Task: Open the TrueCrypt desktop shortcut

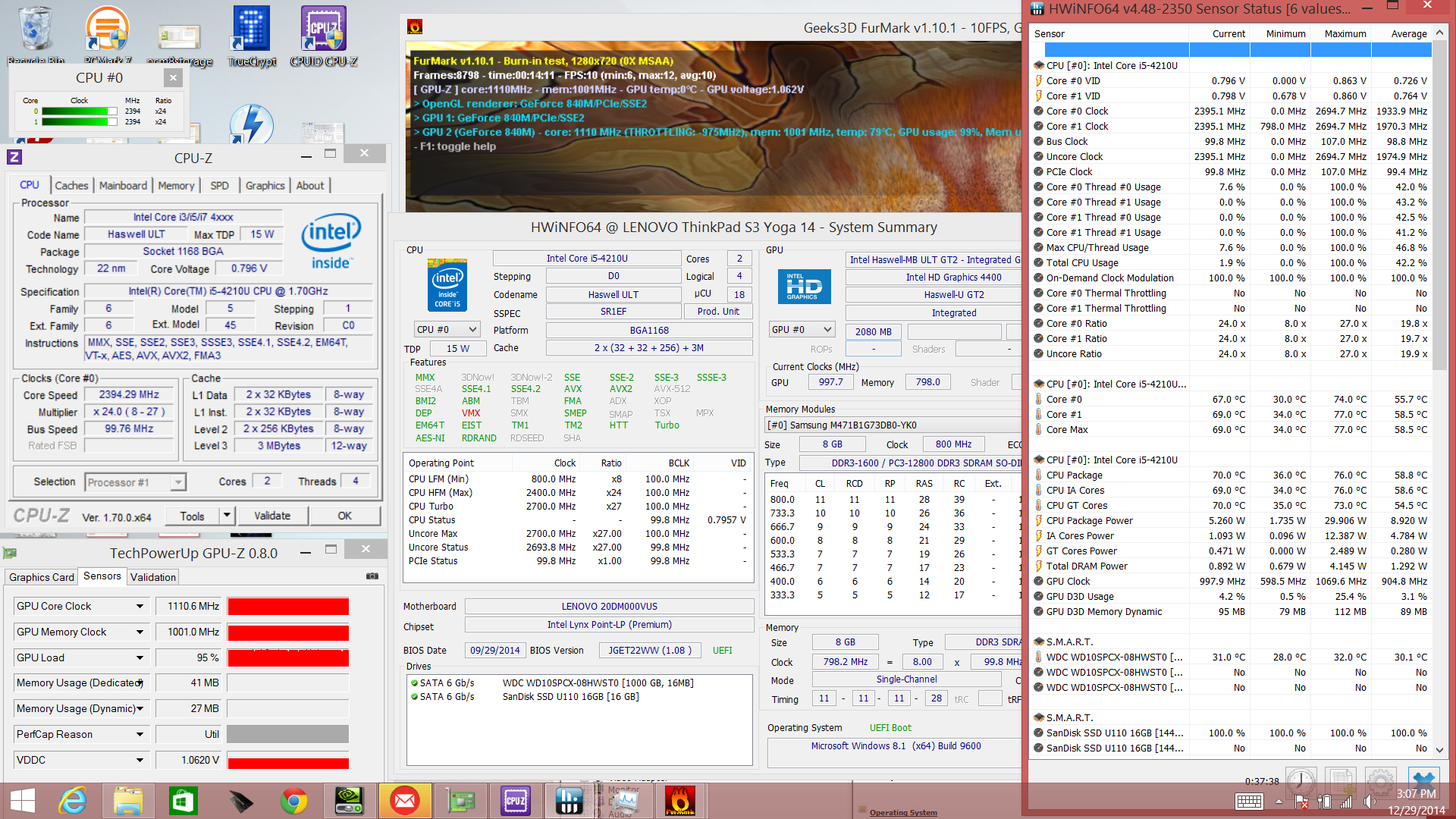Action: coord(252,34)
